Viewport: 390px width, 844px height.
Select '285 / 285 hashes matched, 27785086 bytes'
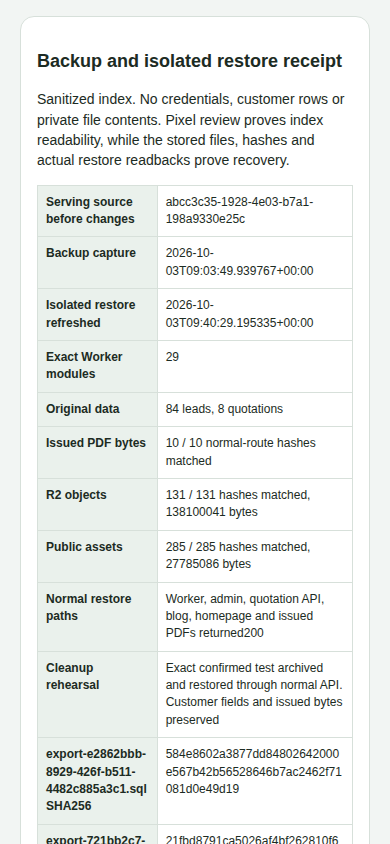(x=238, y=555)
